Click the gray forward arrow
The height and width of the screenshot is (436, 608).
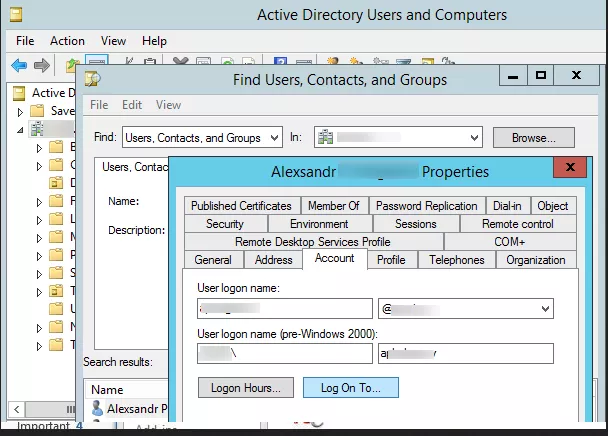[41, 65]
